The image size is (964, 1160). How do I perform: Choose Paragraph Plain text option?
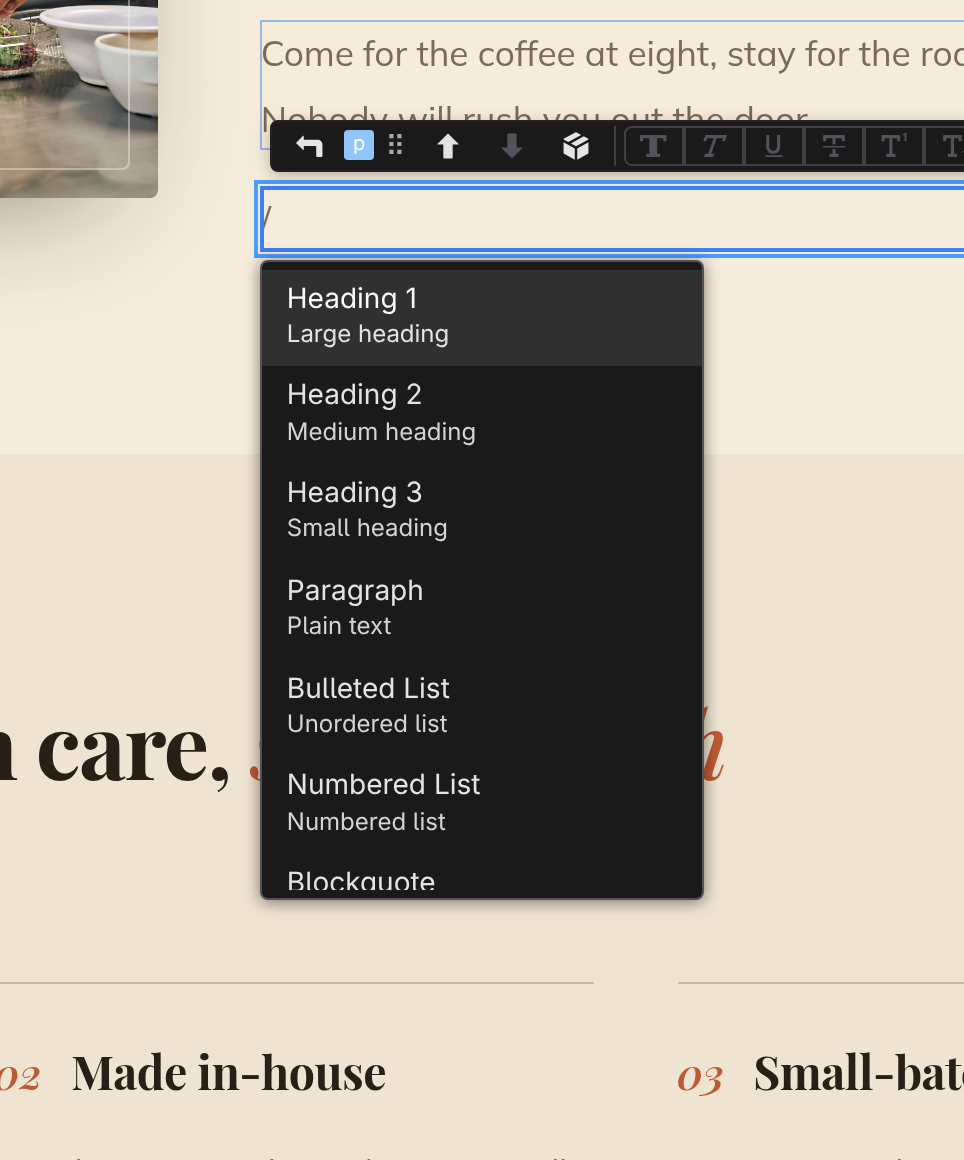point(482,608)
